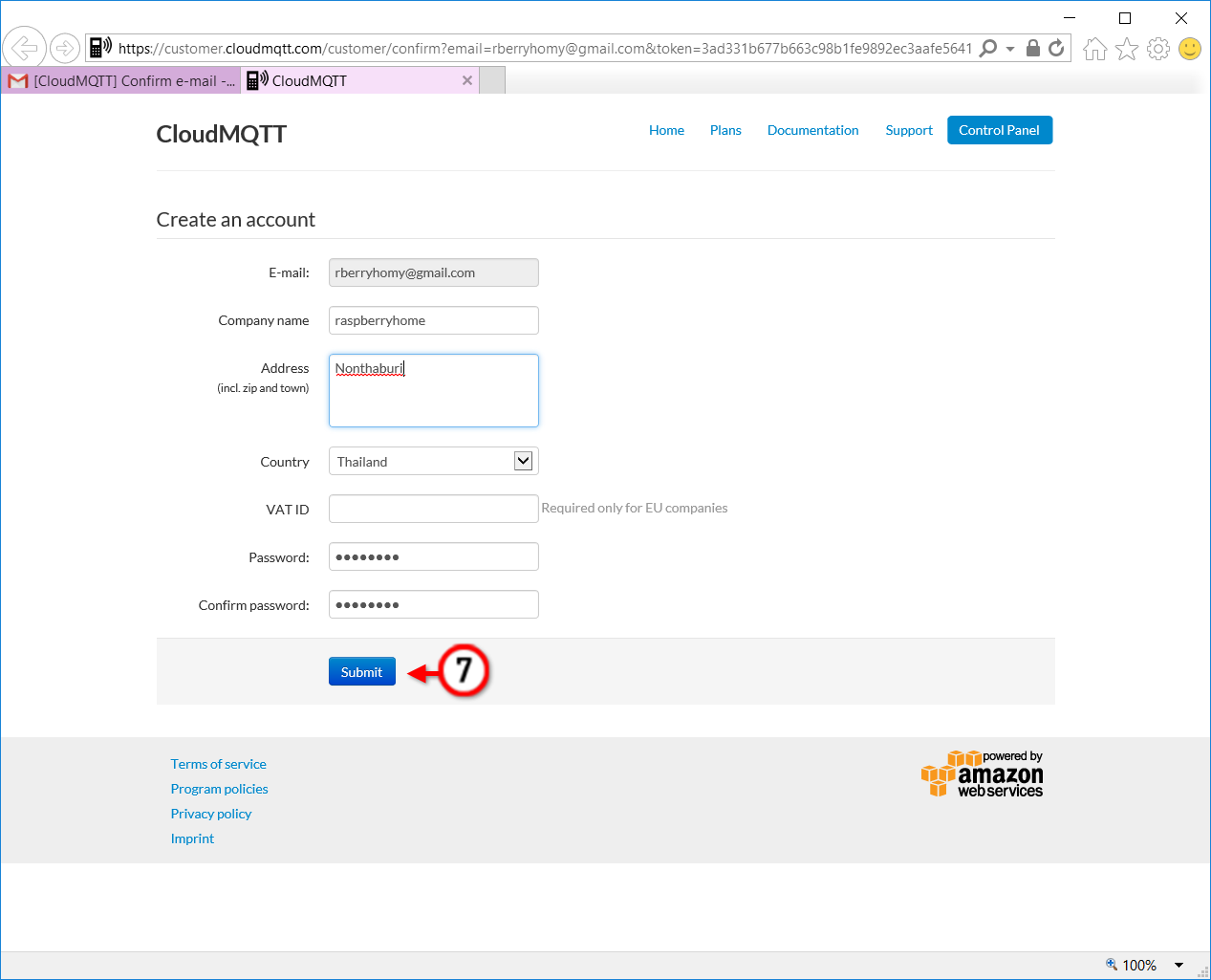Expand the zoom level dropdown arrow

1179,966
